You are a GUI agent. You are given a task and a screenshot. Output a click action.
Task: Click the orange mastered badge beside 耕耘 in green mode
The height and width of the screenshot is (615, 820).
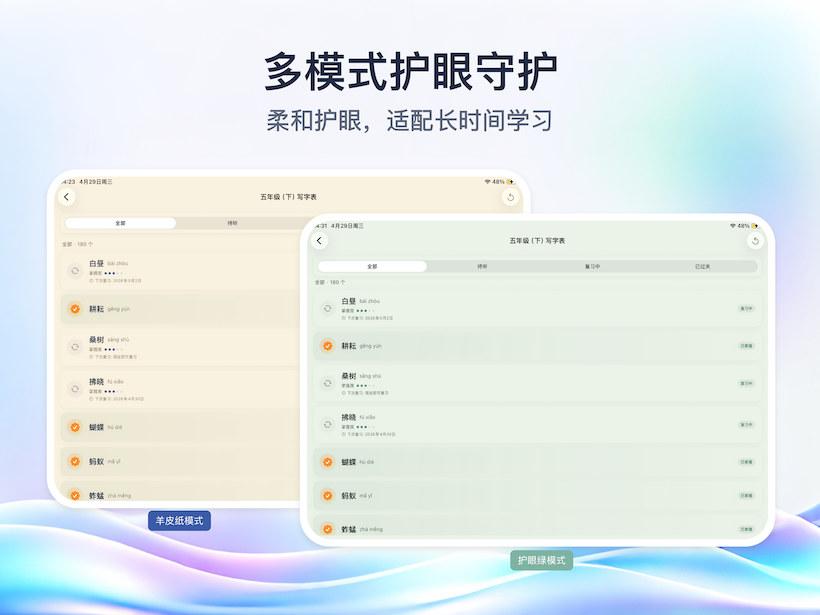327,346
